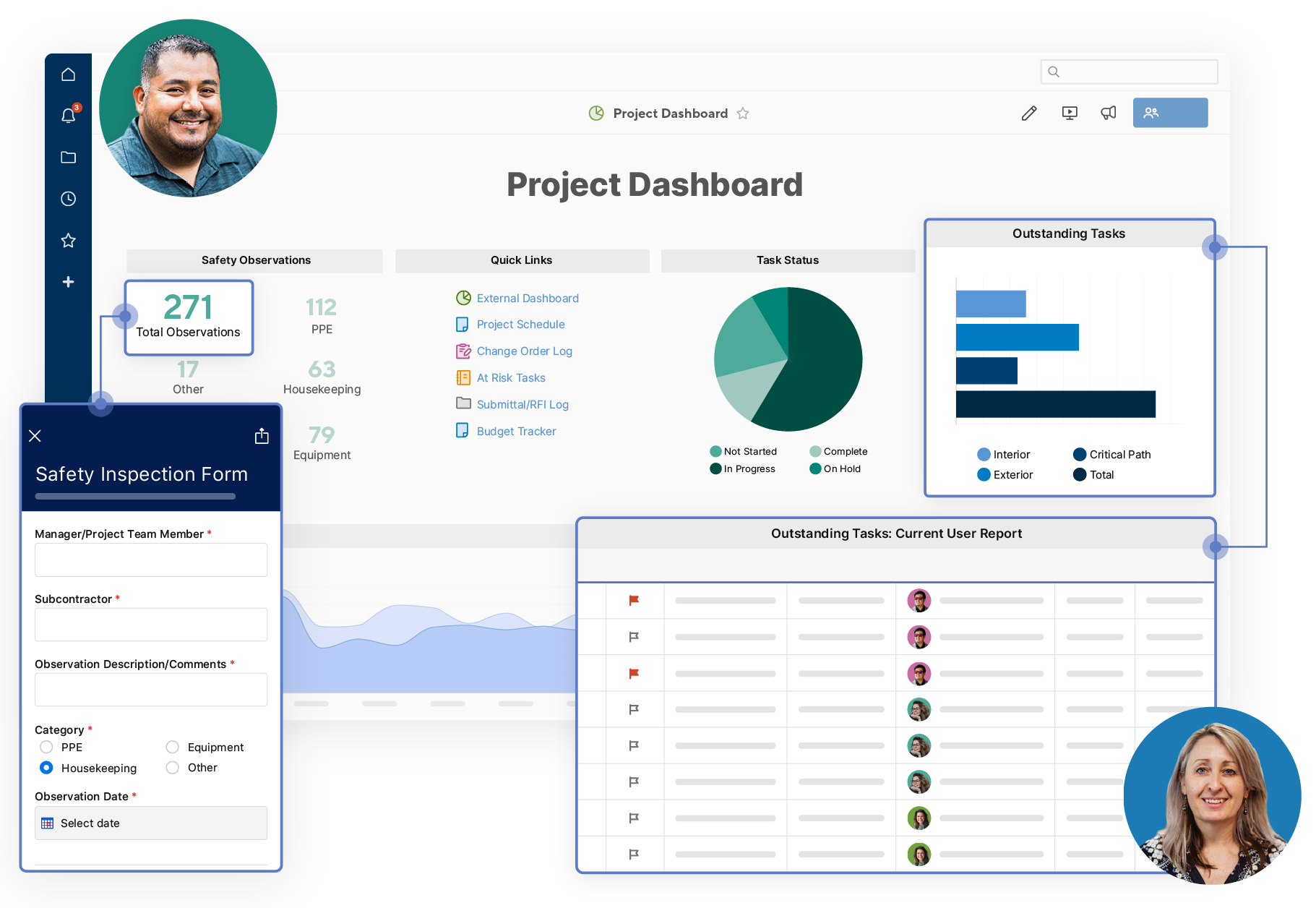
Task: Toggle the first red flag in report
Action: point(634,601)
